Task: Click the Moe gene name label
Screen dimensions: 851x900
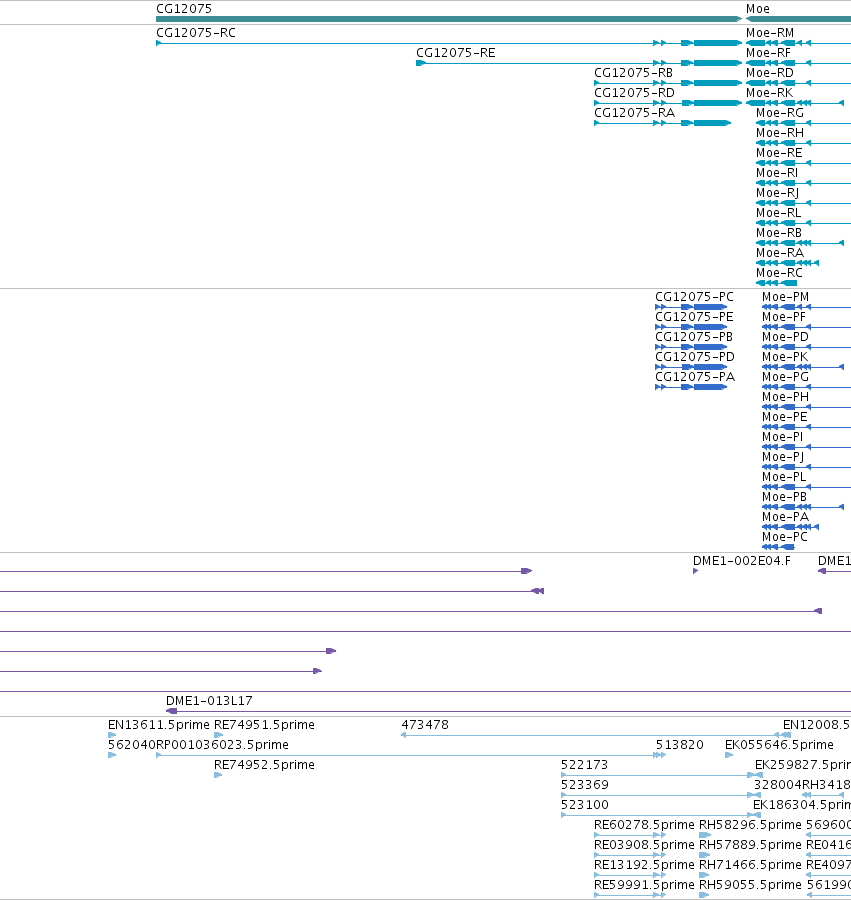Action: coord(757,9)
